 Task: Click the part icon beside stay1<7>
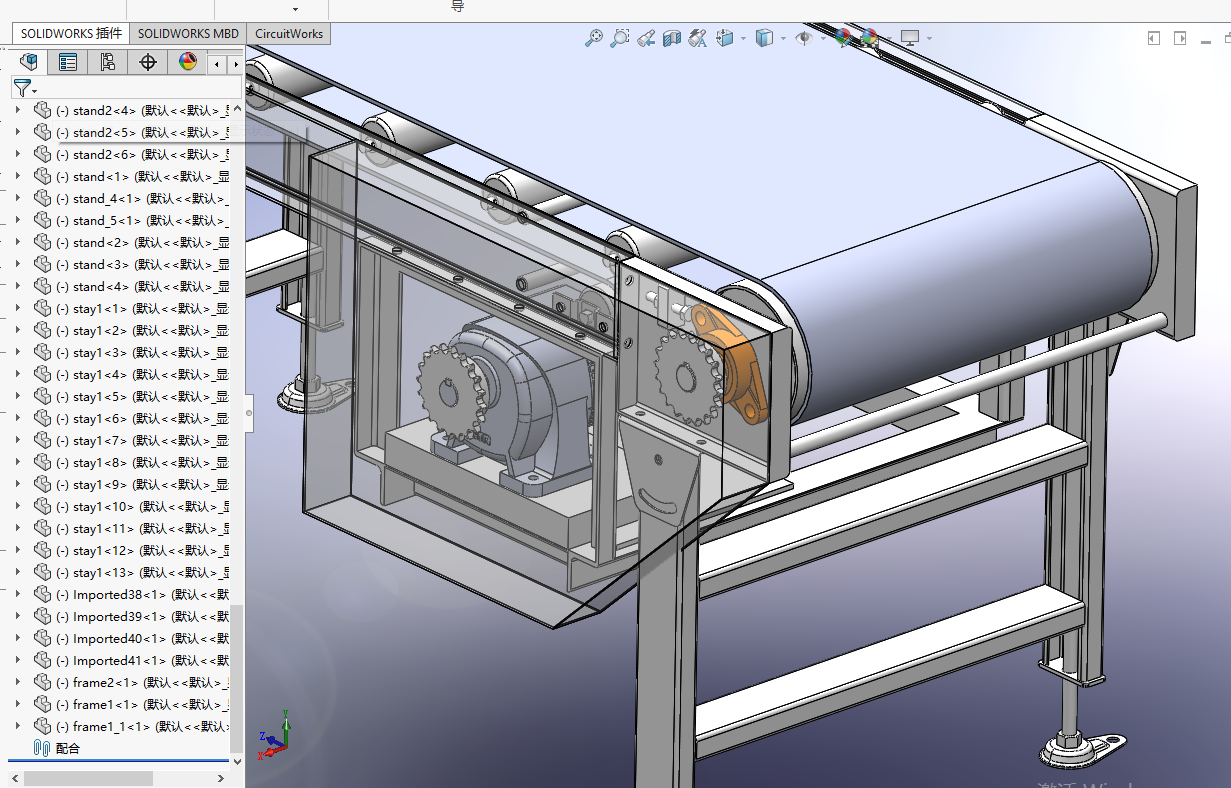[x=42, y=440]
